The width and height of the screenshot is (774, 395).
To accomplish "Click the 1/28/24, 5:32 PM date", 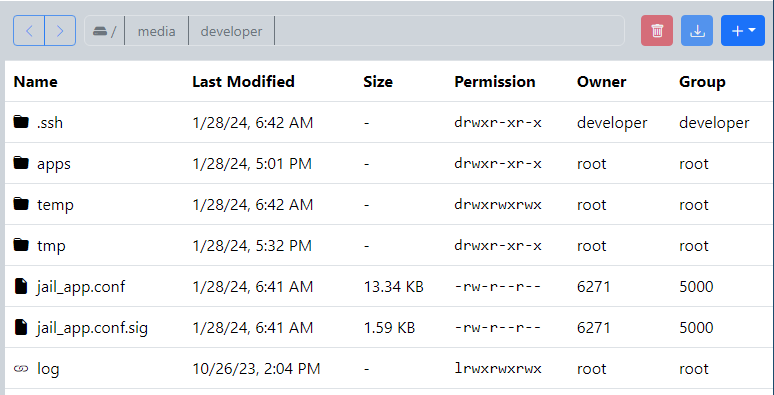I will (x=252, y=246).
